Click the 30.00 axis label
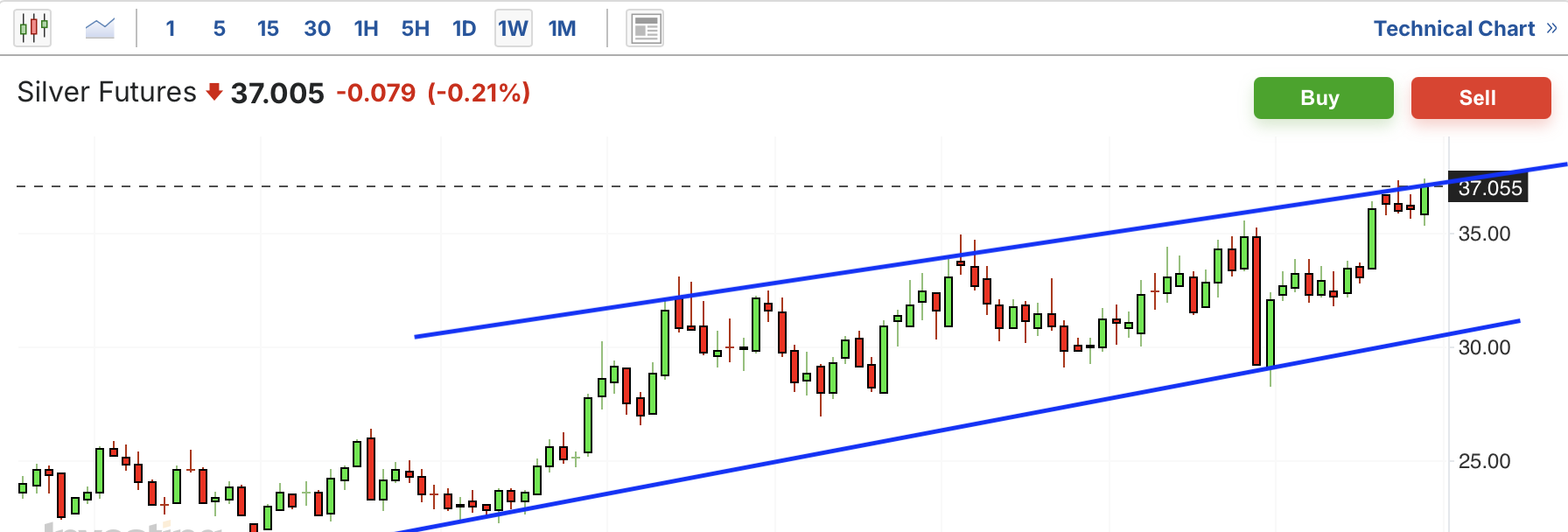The width and height of the screenshot is (1568, 532). pyautogui.click(x=1484, y=347)
